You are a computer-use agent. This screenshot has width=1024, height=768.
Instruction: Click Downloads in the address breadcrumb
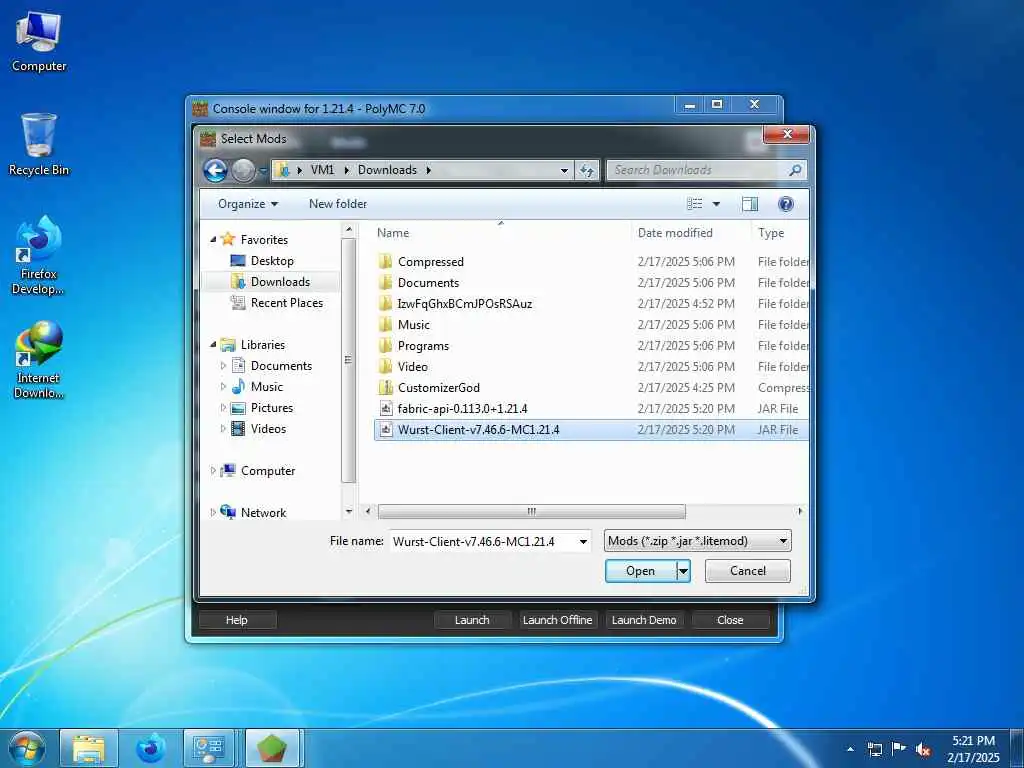387,170
